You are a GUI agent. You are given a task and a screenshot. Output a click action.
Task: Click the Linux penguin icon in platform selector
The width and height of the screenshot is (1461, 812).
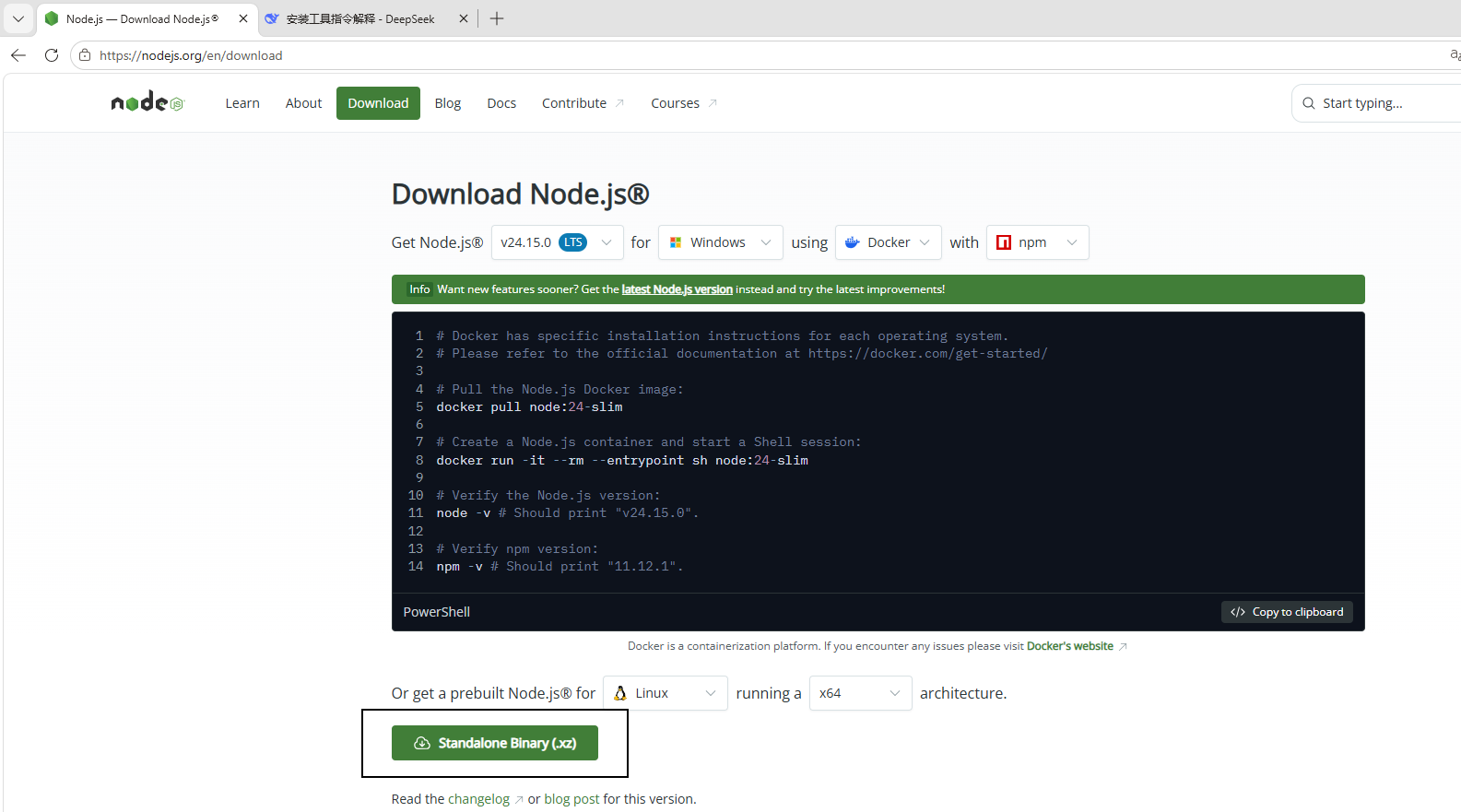pyautogui.click(x=620, y=693)
